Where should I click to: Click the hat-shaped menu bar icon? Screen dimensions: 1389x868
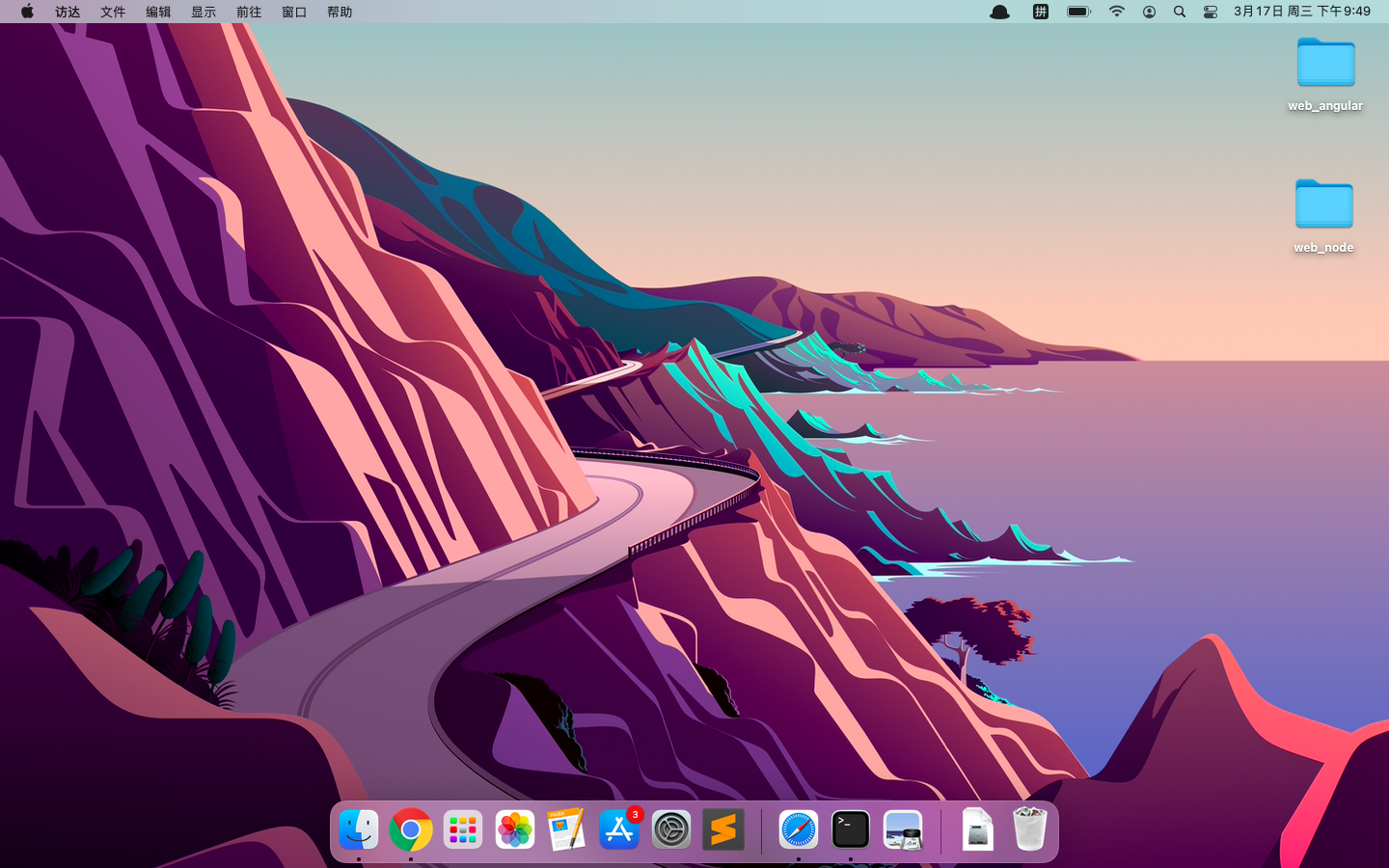(x=1000, y=12)
